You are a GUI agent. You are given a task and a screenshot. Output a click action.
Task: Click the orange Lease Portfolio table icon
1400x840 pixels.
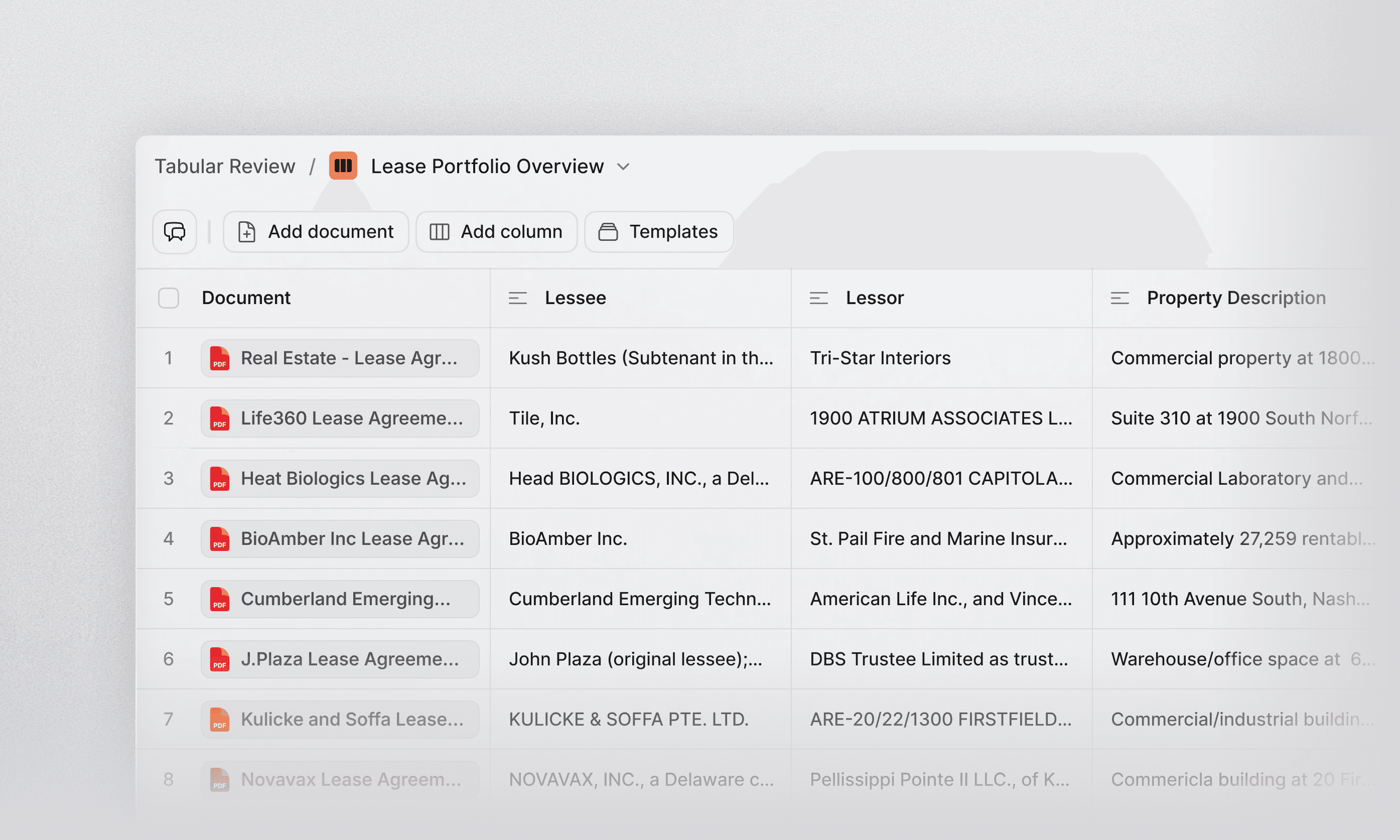[343, 166]
